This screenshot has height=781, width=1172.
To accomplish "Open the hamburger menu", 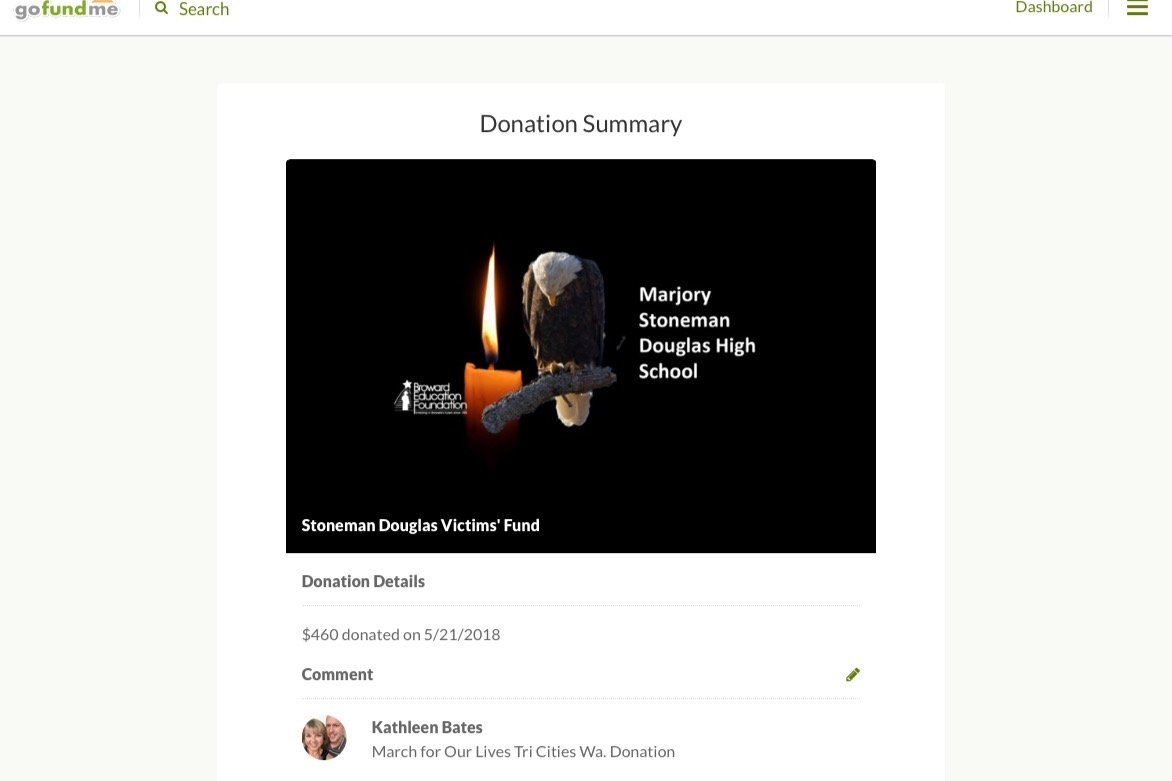I will [1137, 8].
